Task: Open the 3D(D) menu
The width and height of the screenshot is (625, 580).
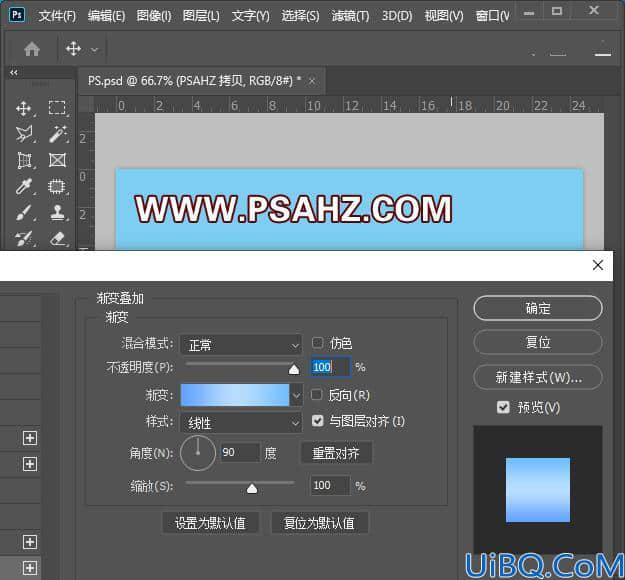Action: (397, 16)
